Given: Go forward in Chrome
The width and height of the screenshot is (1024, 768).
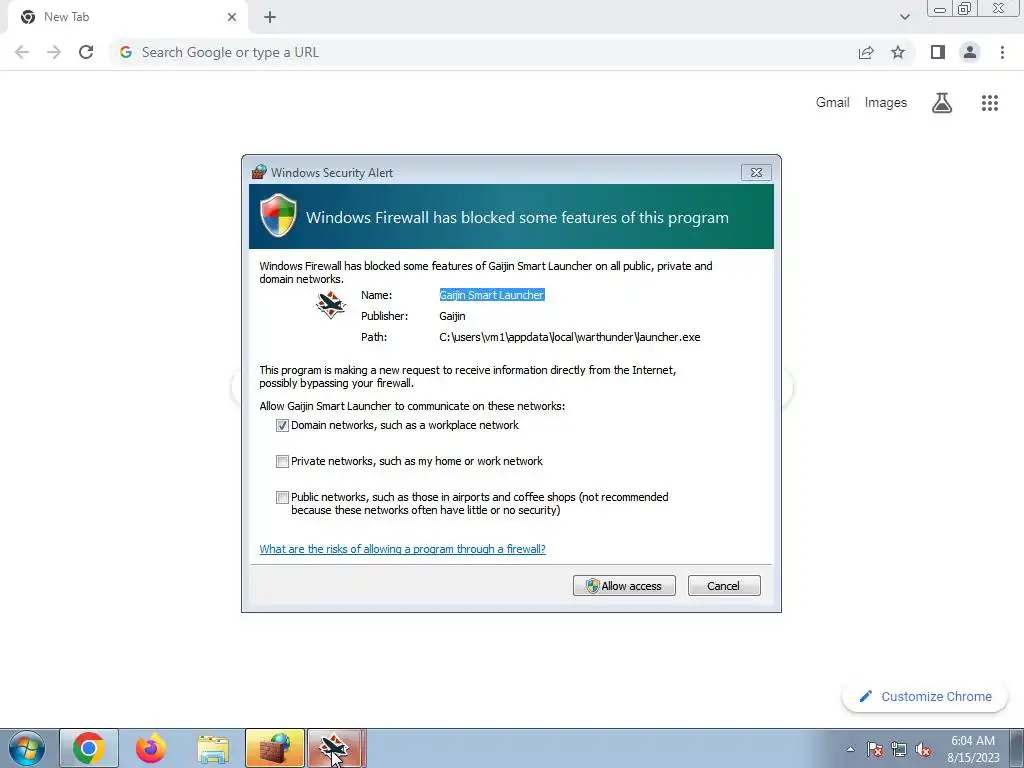Looking at the screenshot, I should 54,52.
